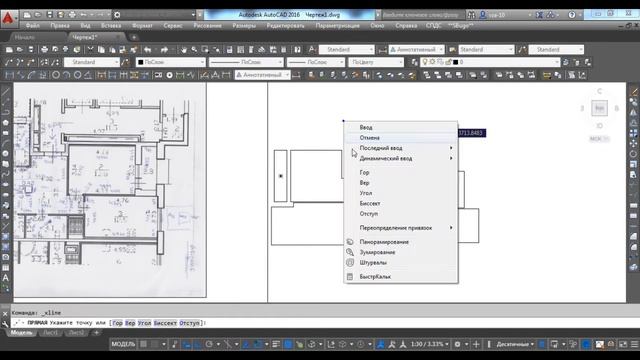The image size is (640, 360).
Task: Click the black layer 0 color swatch
Action: (456, 62)
